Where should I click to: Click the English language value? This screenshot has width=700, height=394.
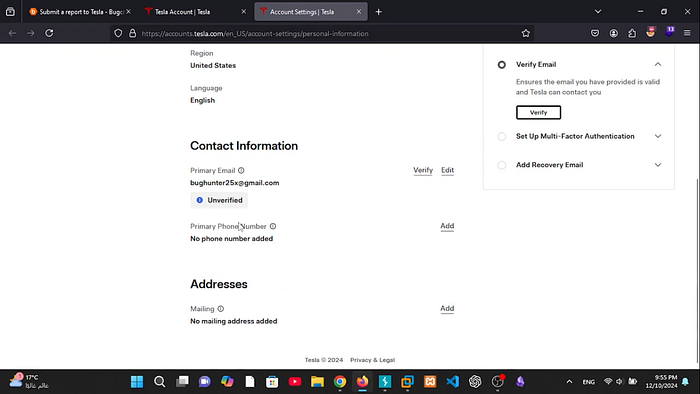pyautogui.click(x=202, y=100)
